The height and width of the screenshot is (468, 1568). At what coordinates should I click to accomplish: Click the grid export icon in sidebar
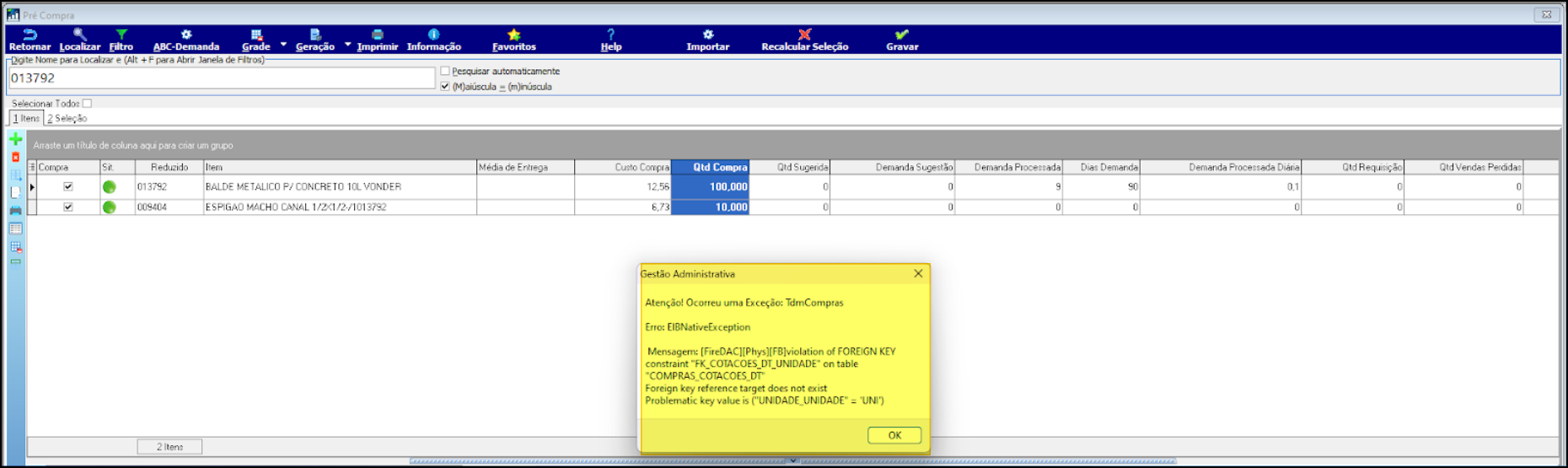click(x=15, y=175)
